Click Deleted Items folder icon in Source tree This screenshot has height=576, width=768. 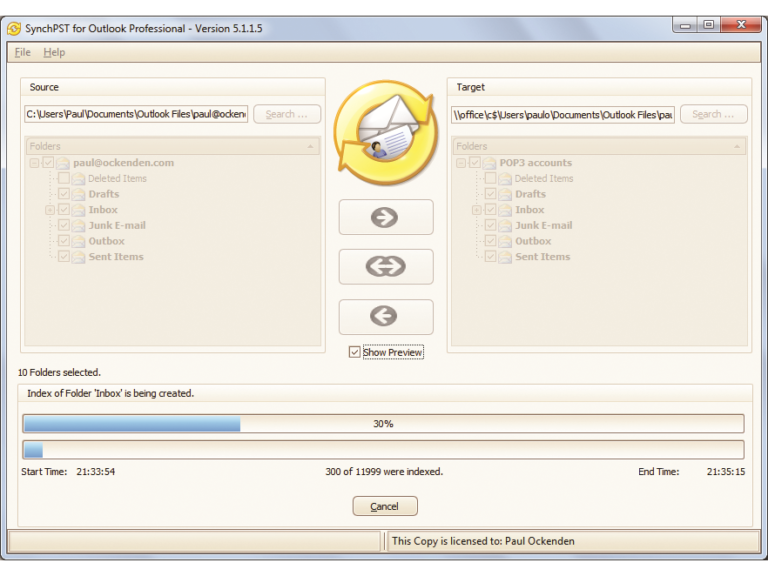78,179
